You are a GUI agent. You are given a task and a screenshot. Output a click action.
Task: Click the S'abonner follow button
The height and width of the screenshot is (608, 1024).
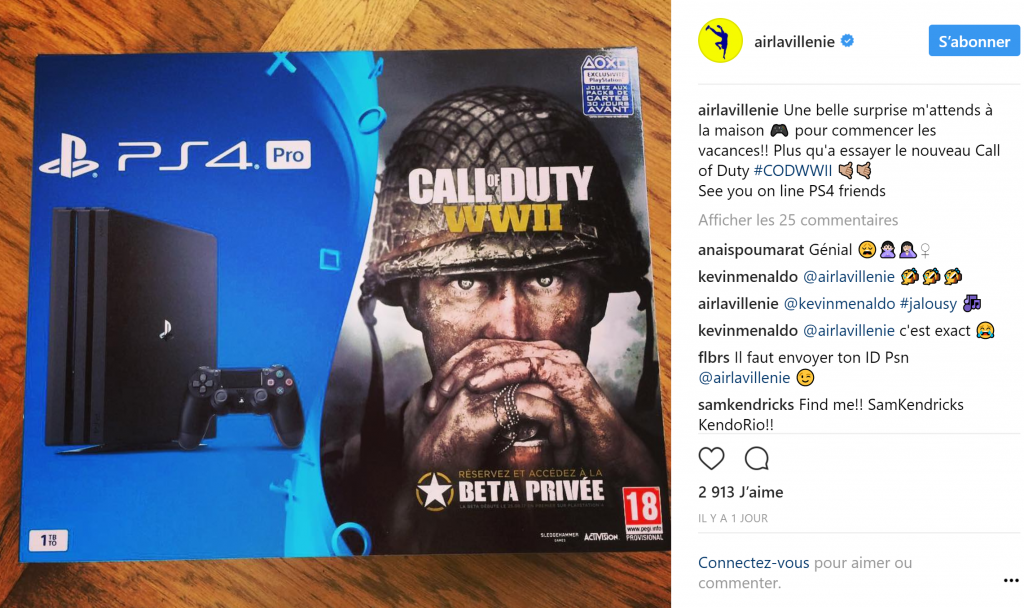(974, 41)
